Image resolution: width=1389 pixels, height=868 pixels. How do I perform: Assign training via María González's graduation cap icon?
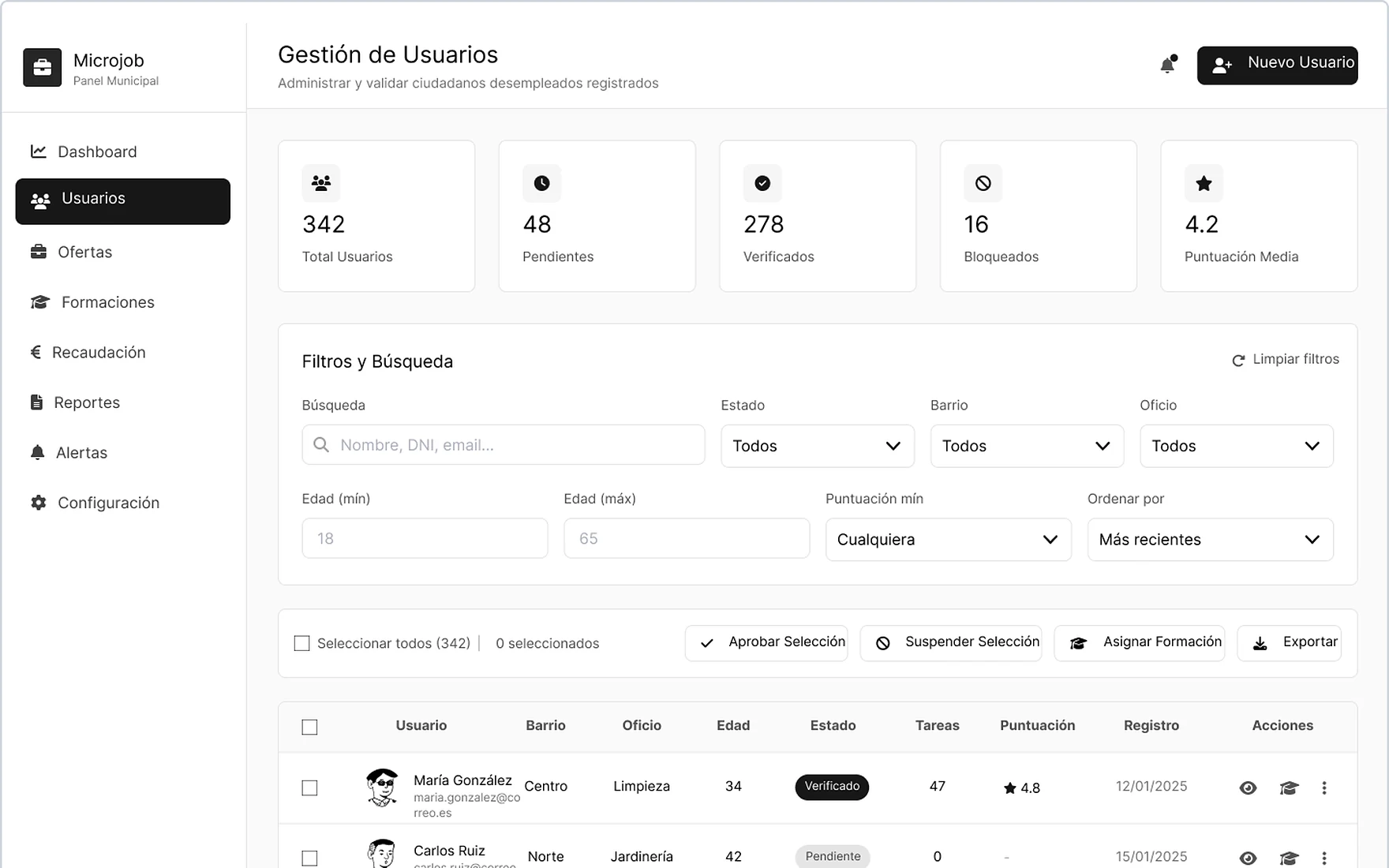(1289, 788)
